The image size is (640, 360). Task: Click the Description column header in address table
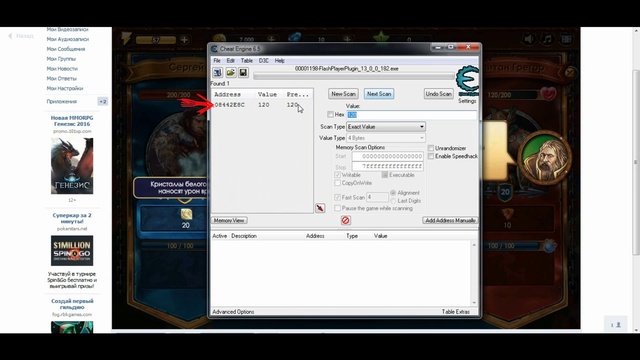(x=244, y=236)
